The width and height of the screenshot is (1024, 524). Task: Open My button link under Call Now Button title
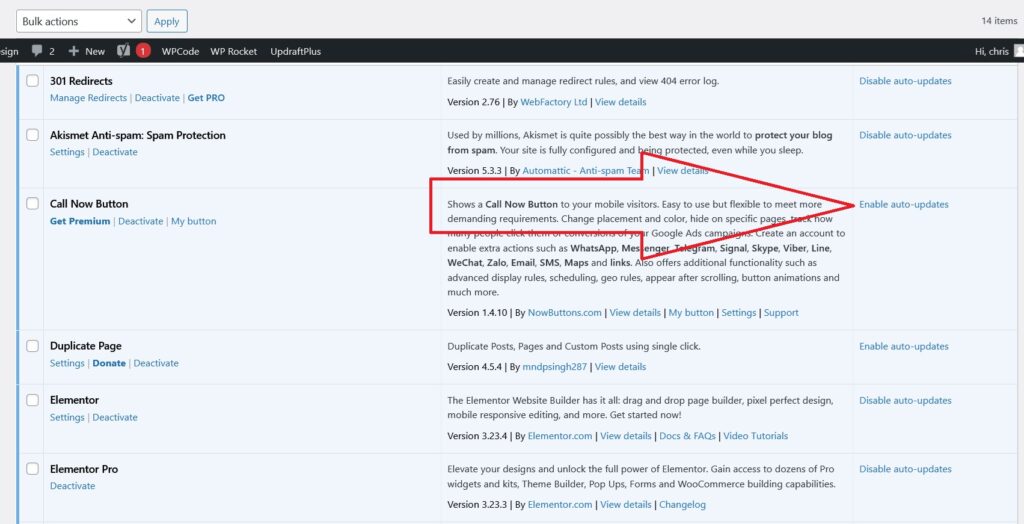tap(193, 221)
